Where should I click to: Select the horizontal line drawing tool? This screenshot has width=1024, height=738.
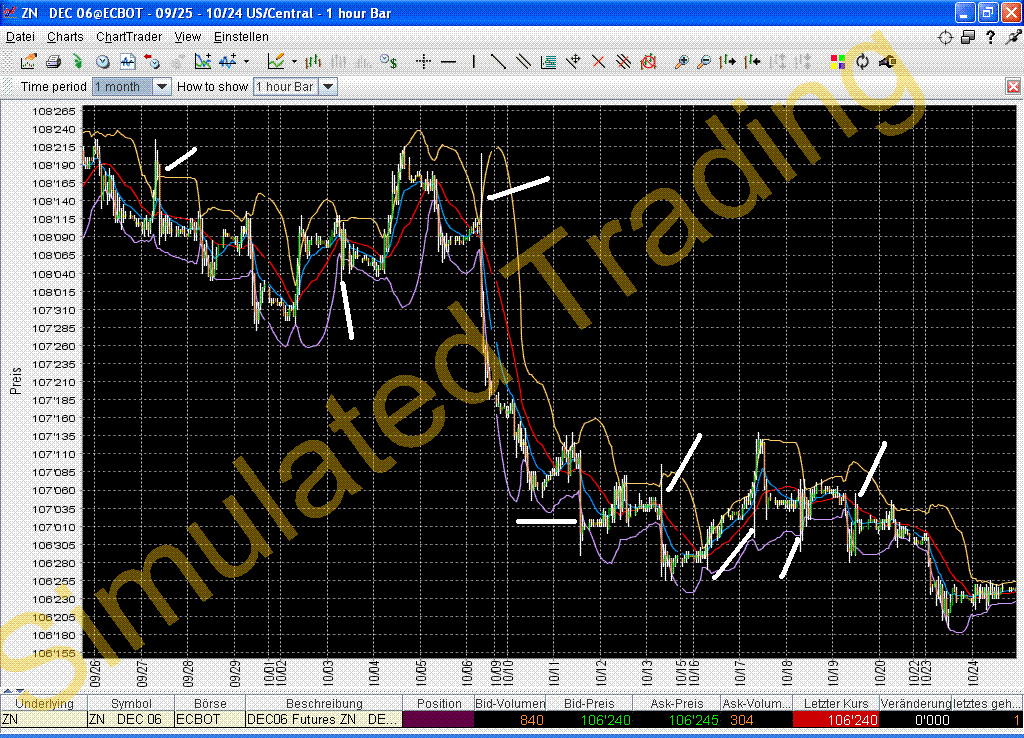click(449, 62)
